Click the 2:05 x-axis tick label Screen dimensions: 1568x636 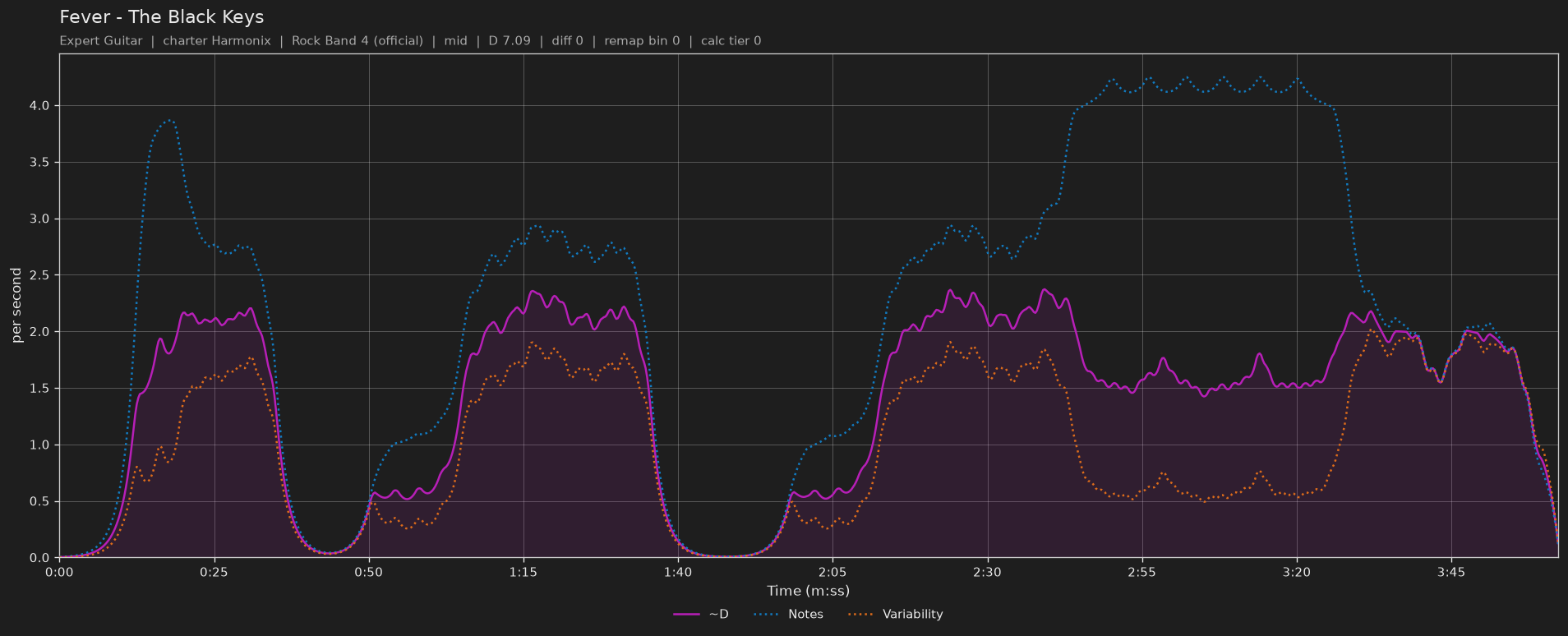pyautogui.click(x=832, y=573)
